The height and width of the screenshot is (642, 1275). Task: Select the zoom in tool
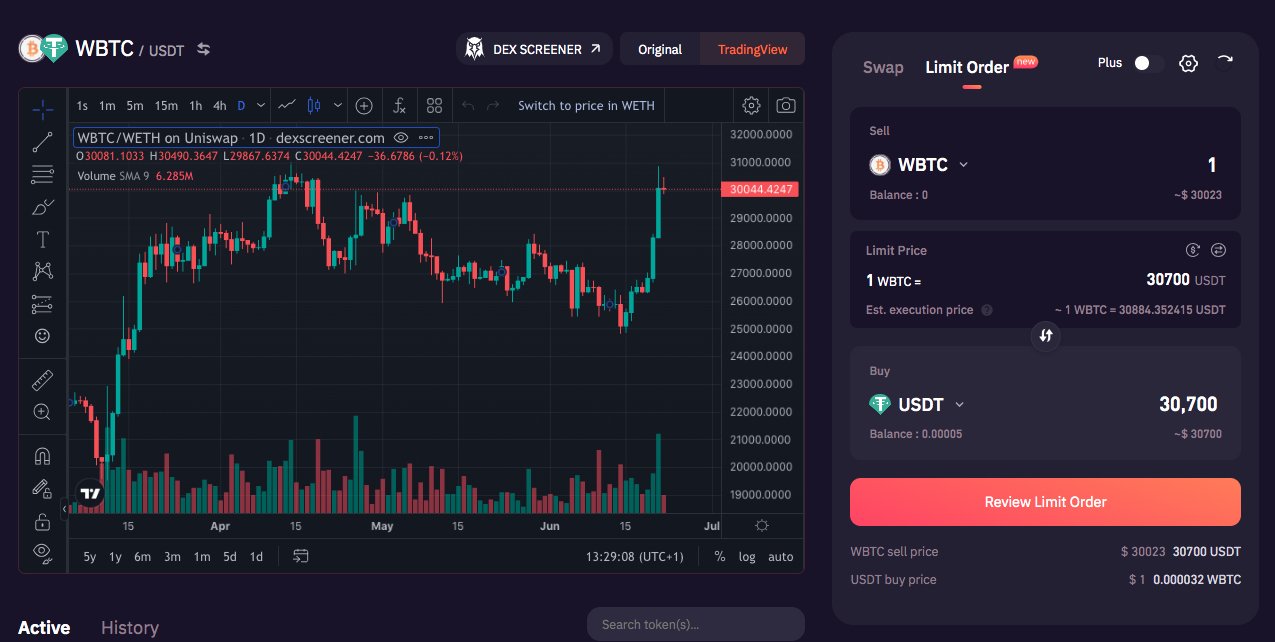tap(42, 412)
